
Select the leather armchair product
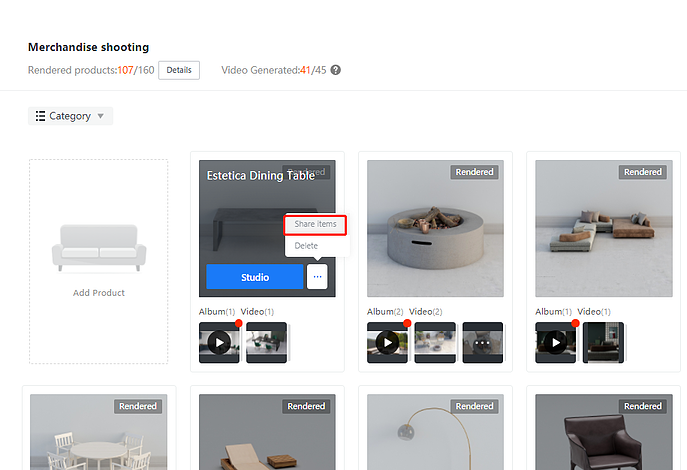point(603,432)
